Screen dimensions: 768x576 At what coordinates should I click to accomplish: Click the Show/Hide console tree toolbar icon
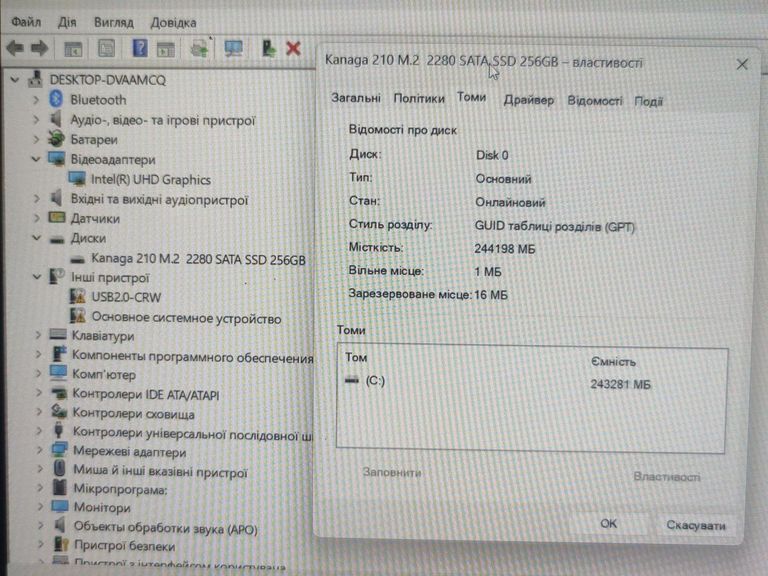point(73,48)
